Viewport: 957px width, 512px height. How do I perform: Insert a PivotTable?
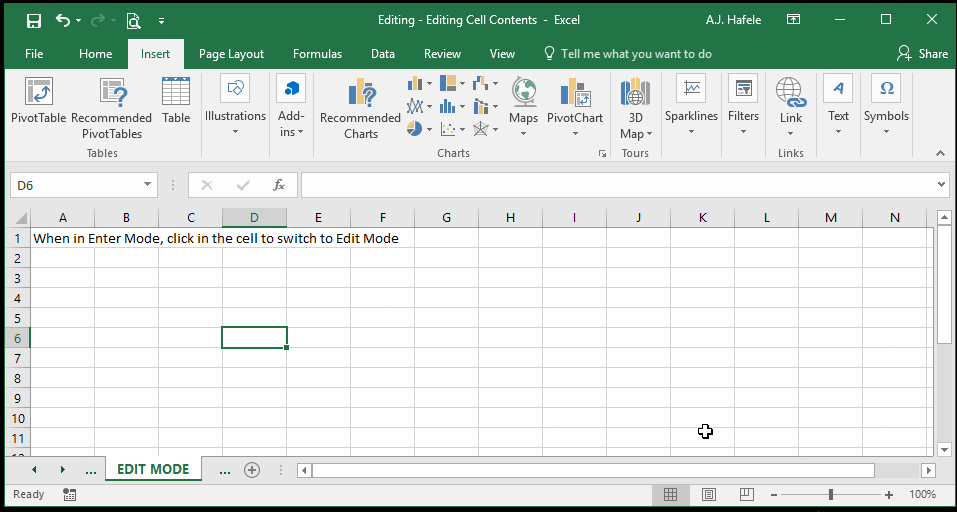point(38,99)
